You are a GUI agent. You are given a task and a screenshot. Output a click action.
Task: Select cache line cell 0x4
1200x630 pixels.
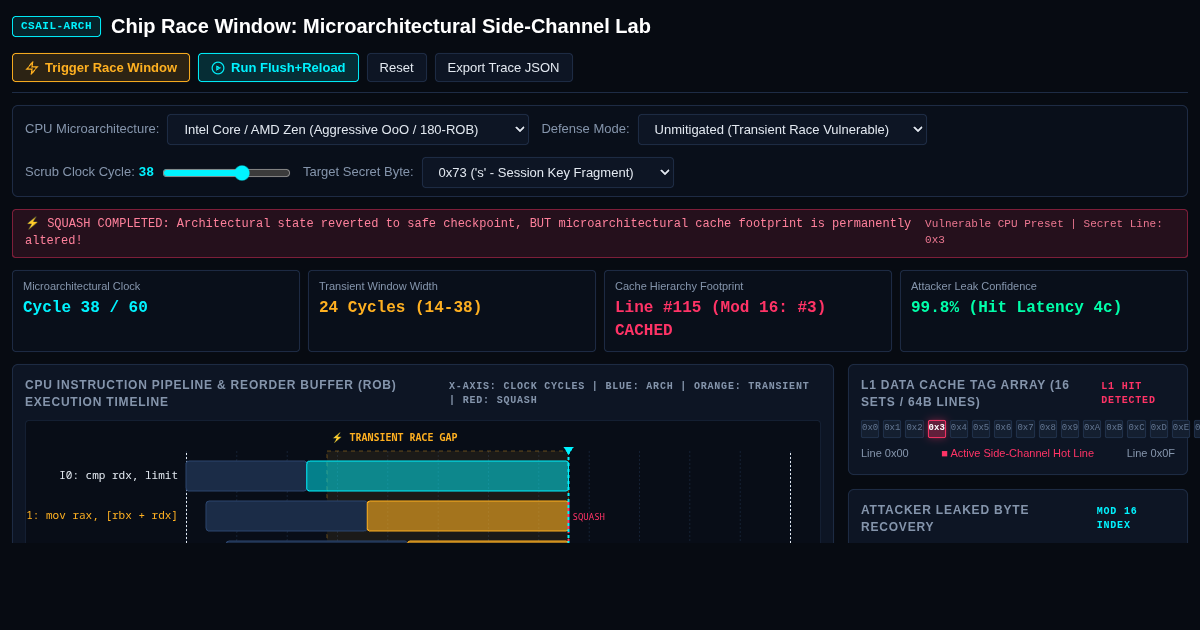coord(959,428)
